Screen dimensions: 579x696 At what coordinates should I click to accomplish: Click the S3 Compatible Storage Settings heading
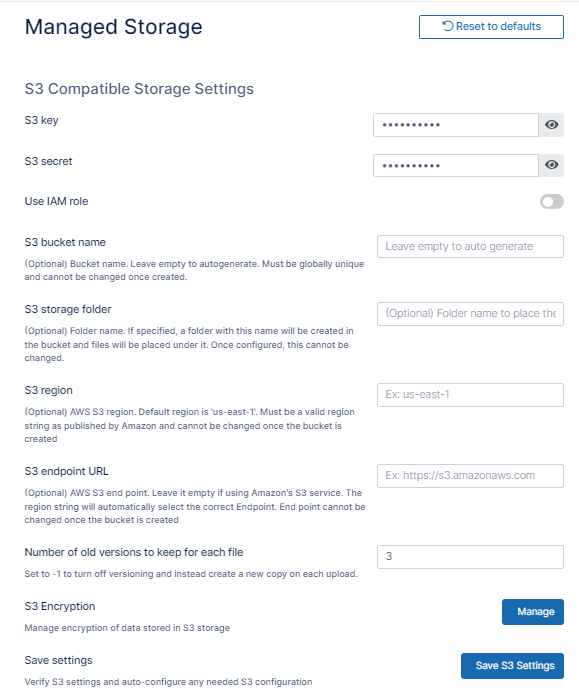click(x=139, y=89)
